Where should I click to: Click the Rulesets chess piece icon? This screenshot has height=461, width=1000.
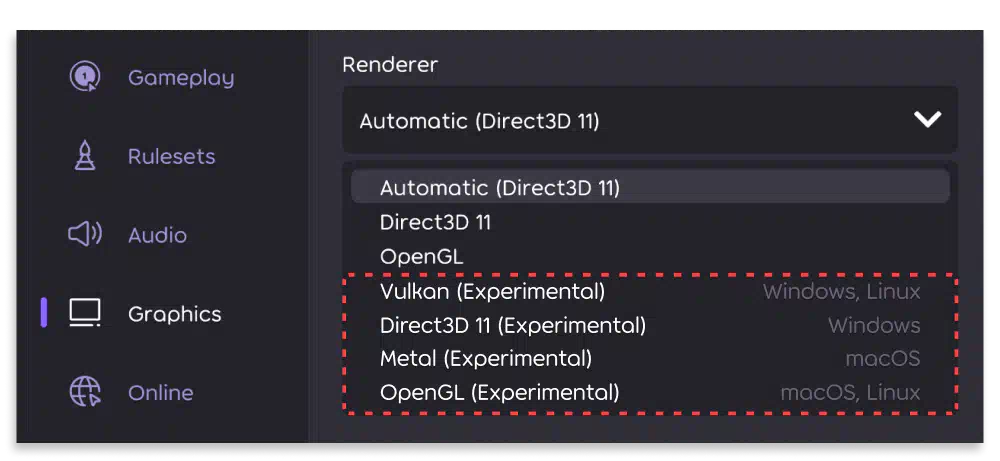pyautogui.click(x=85, y=156)
